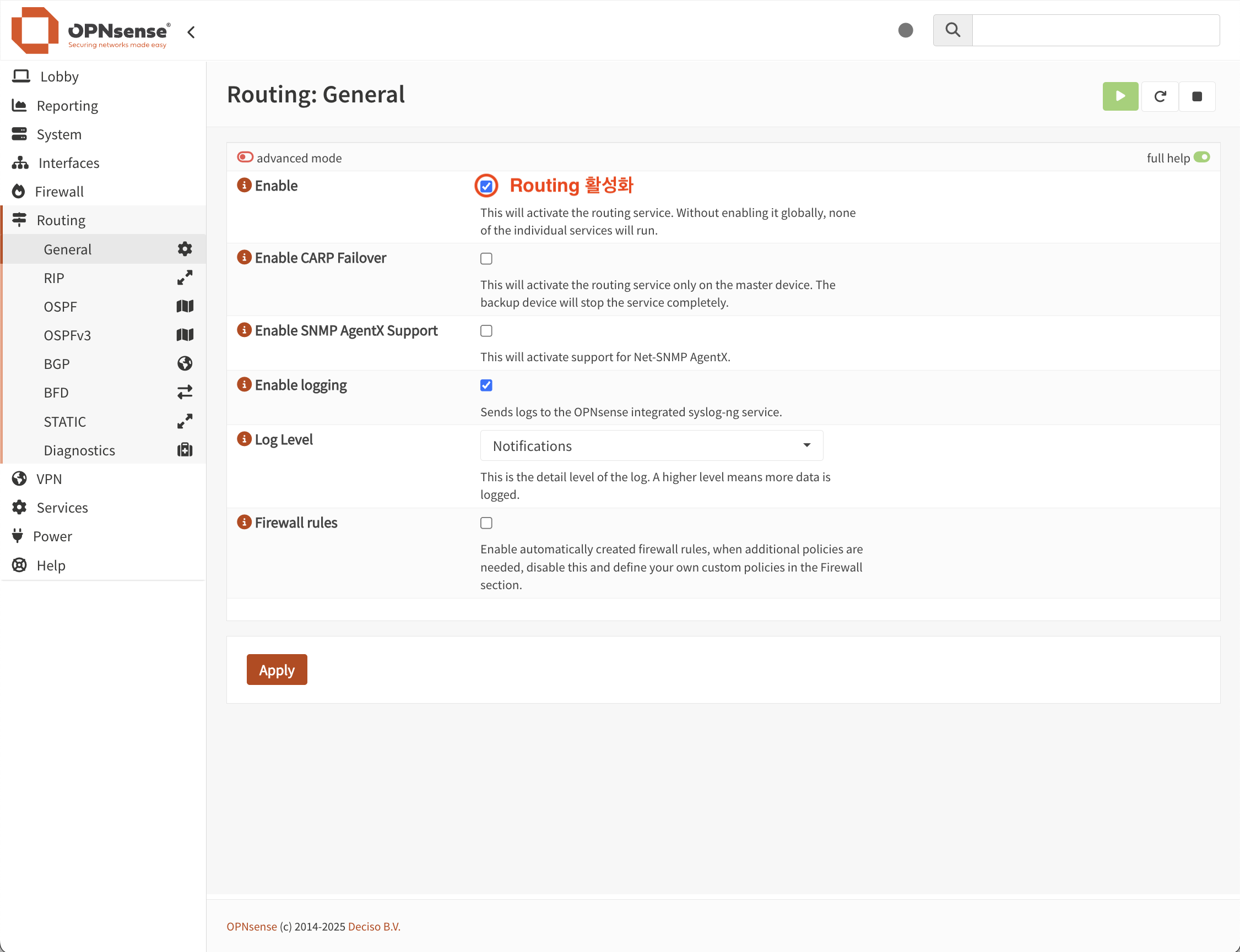Open the OSPF routing page
The width and height of the screenshot is (1240, 952).
[x=60, y=307]
